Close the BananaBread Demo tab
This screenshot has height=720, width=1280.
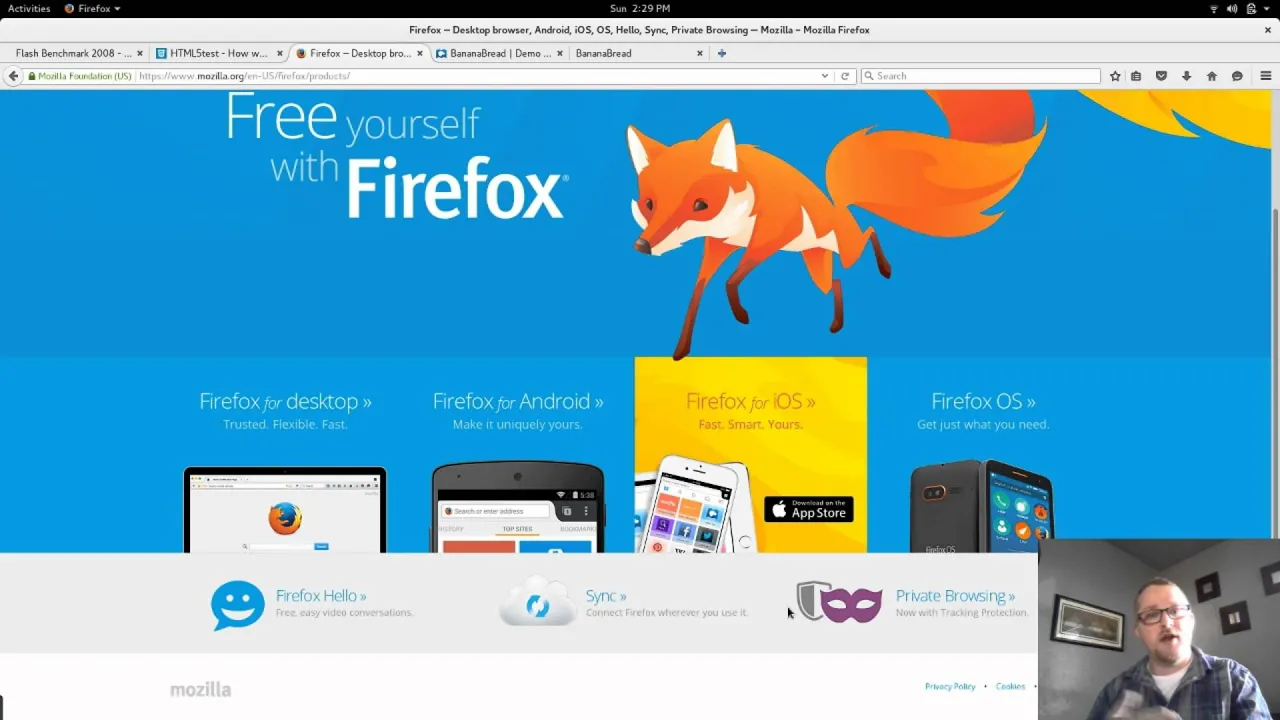pyautogui.click(x=560, y=53)
